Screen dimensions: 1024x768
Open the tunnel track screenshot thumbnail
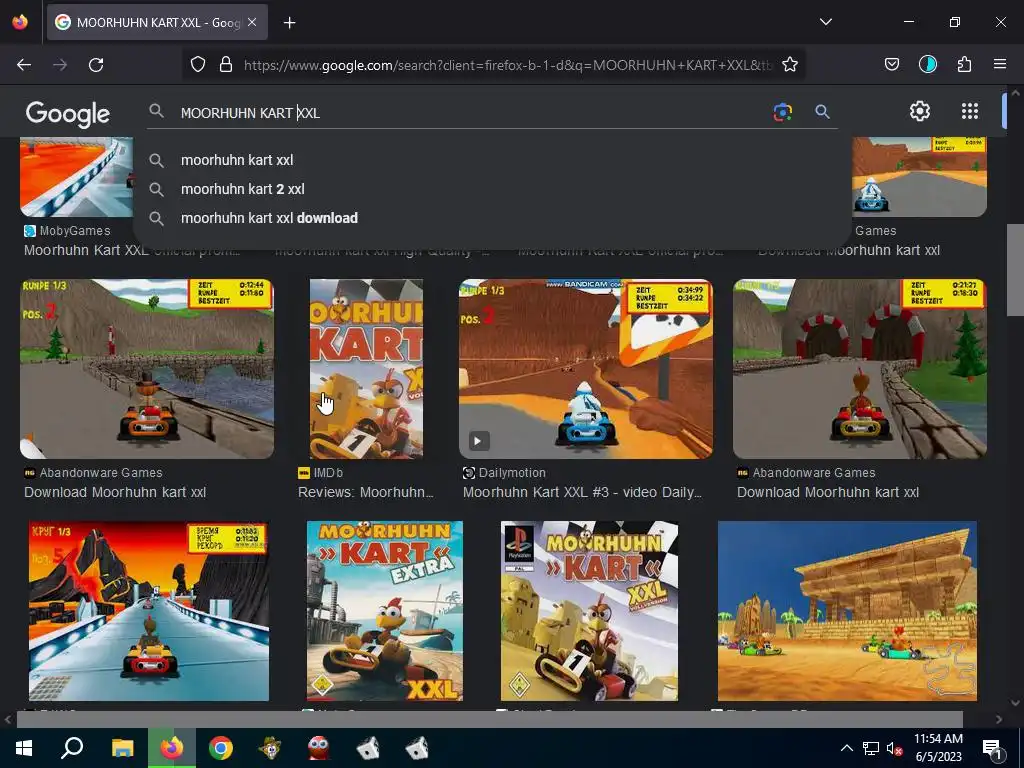point(859,369)
